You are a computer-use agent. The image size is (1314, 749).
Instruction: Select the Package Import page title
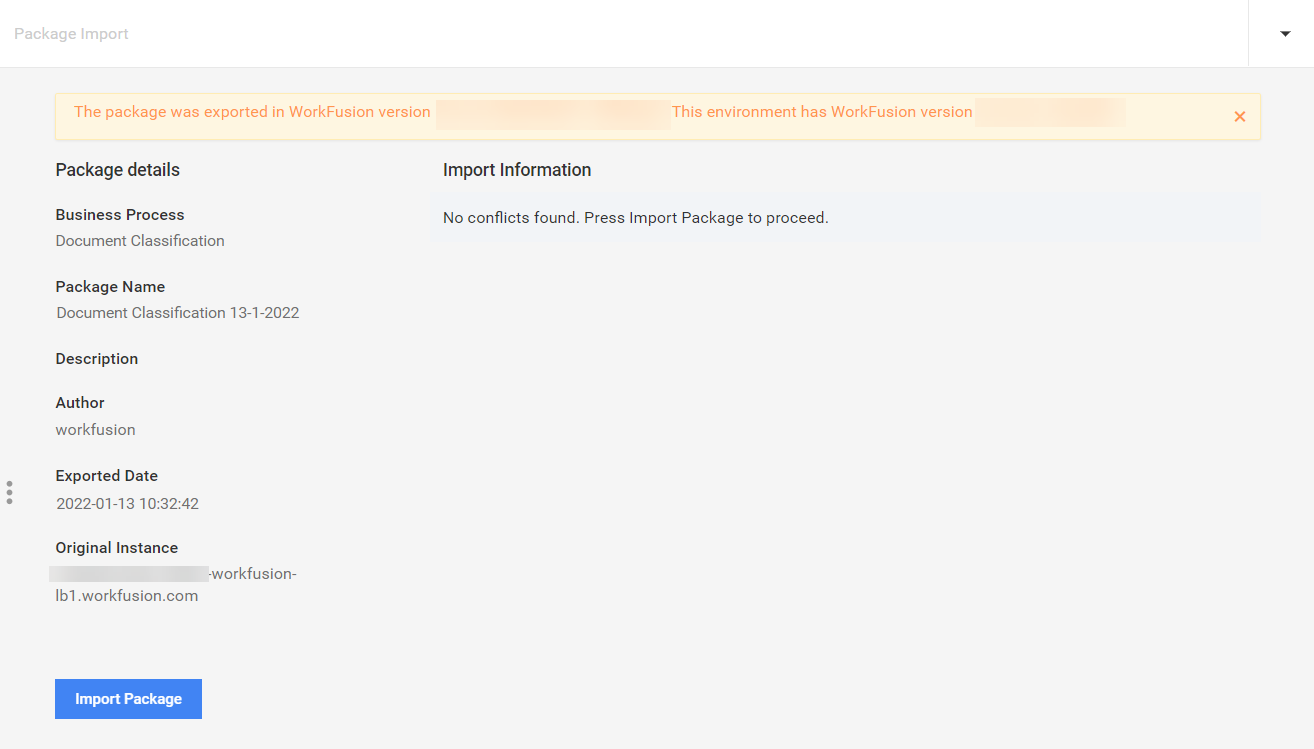71,34
